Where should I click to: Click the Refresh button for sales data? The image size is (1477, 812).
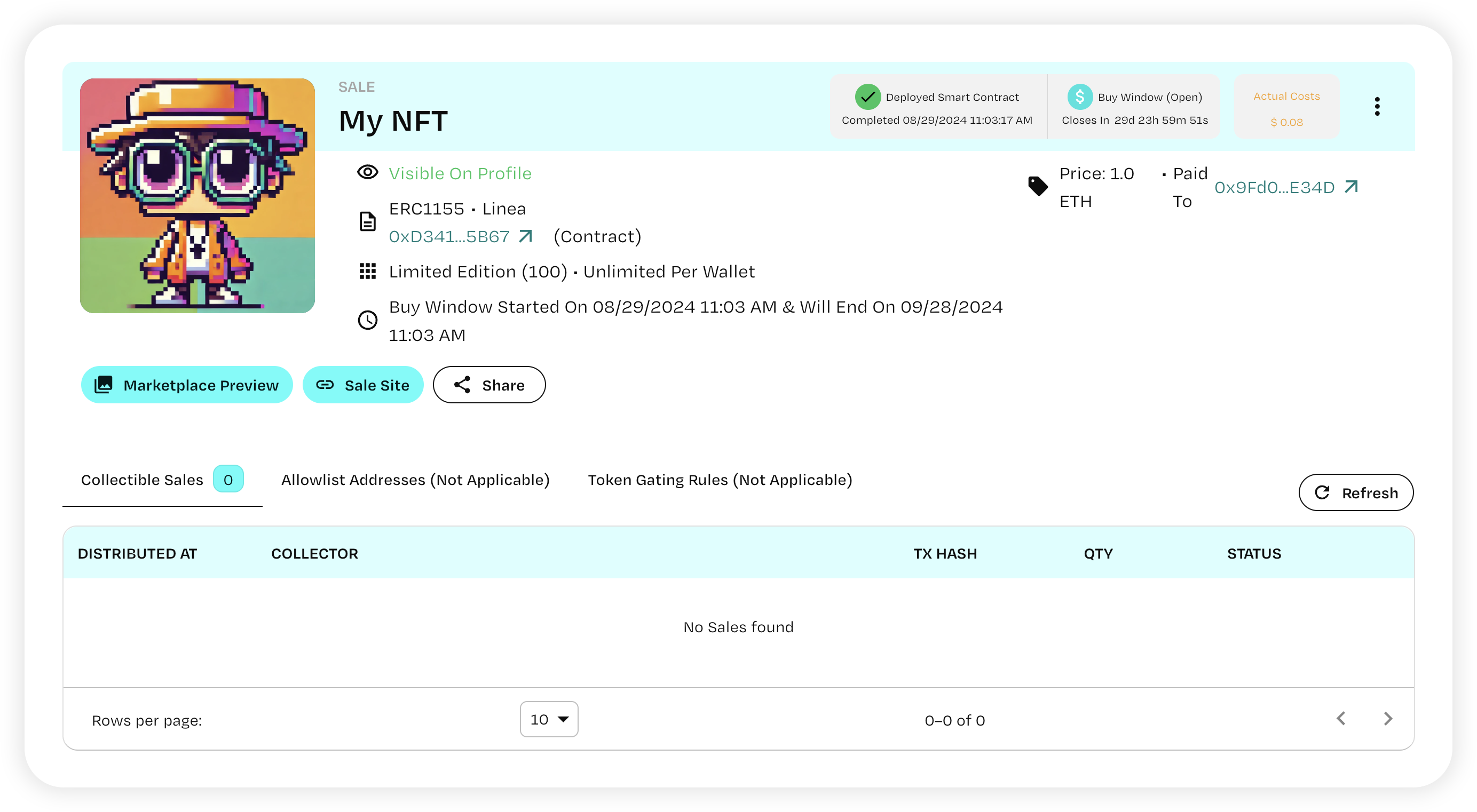(x=1355, y=492)
